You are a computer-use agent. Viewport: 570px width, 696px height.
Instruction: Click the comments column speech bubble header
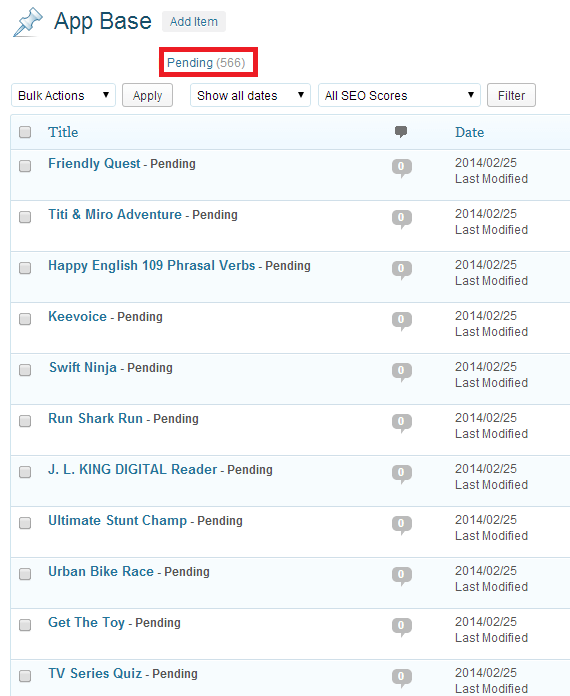coord(401,132)
